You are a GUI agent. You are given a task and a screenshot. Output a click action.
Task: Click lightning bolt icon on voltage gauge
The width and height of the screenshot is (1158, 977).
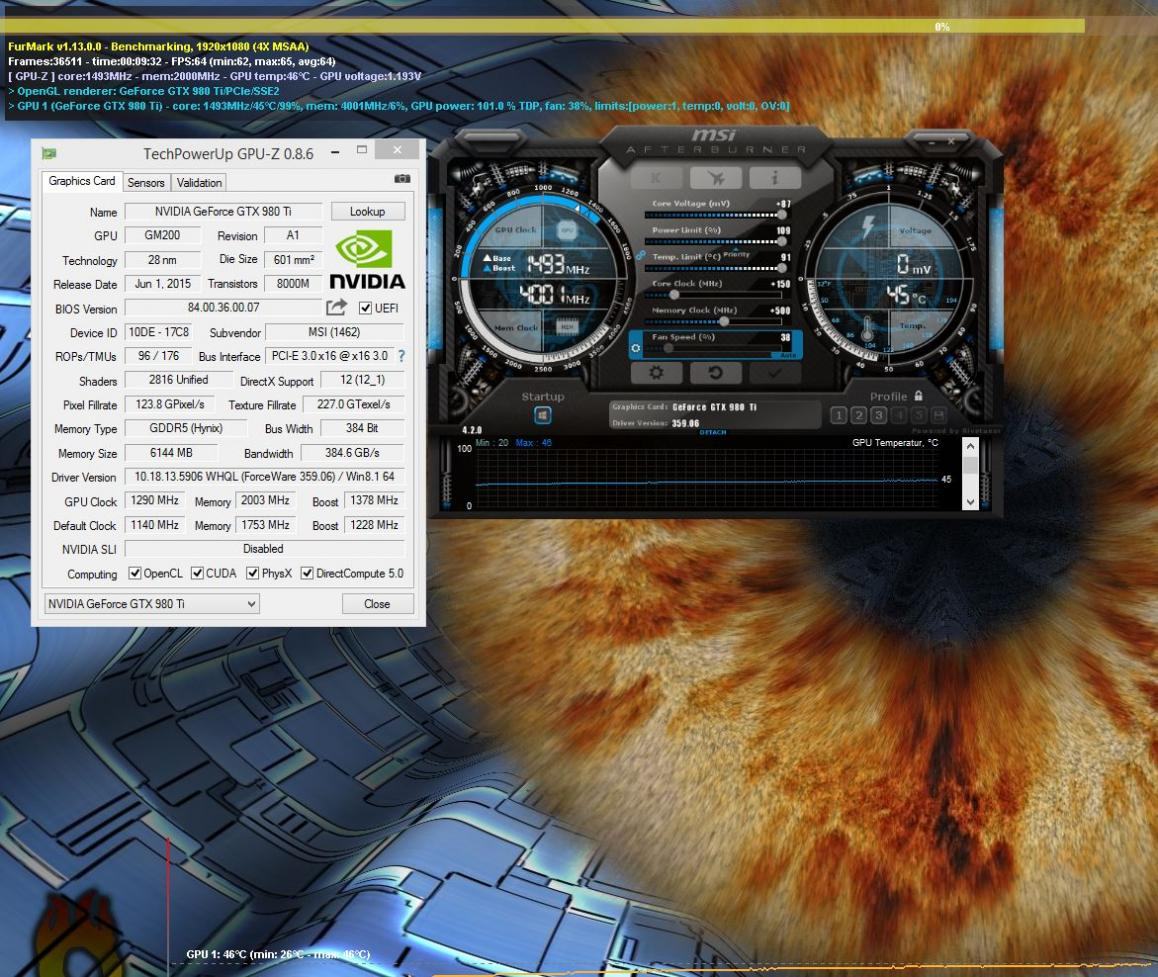coord(869,227)
